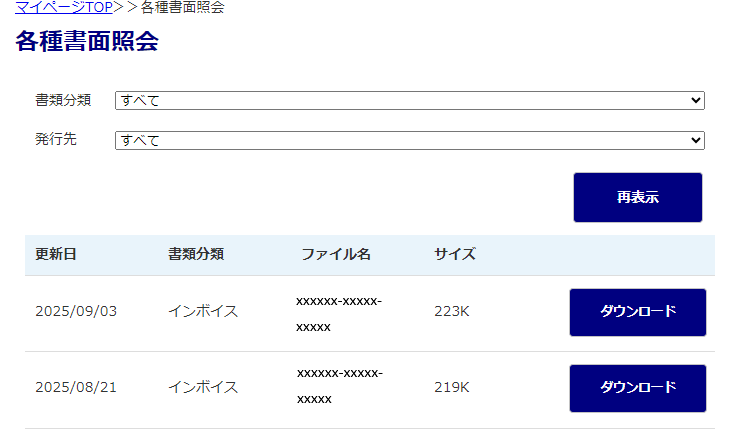Select the ファイル名 column header

[336, 254]
